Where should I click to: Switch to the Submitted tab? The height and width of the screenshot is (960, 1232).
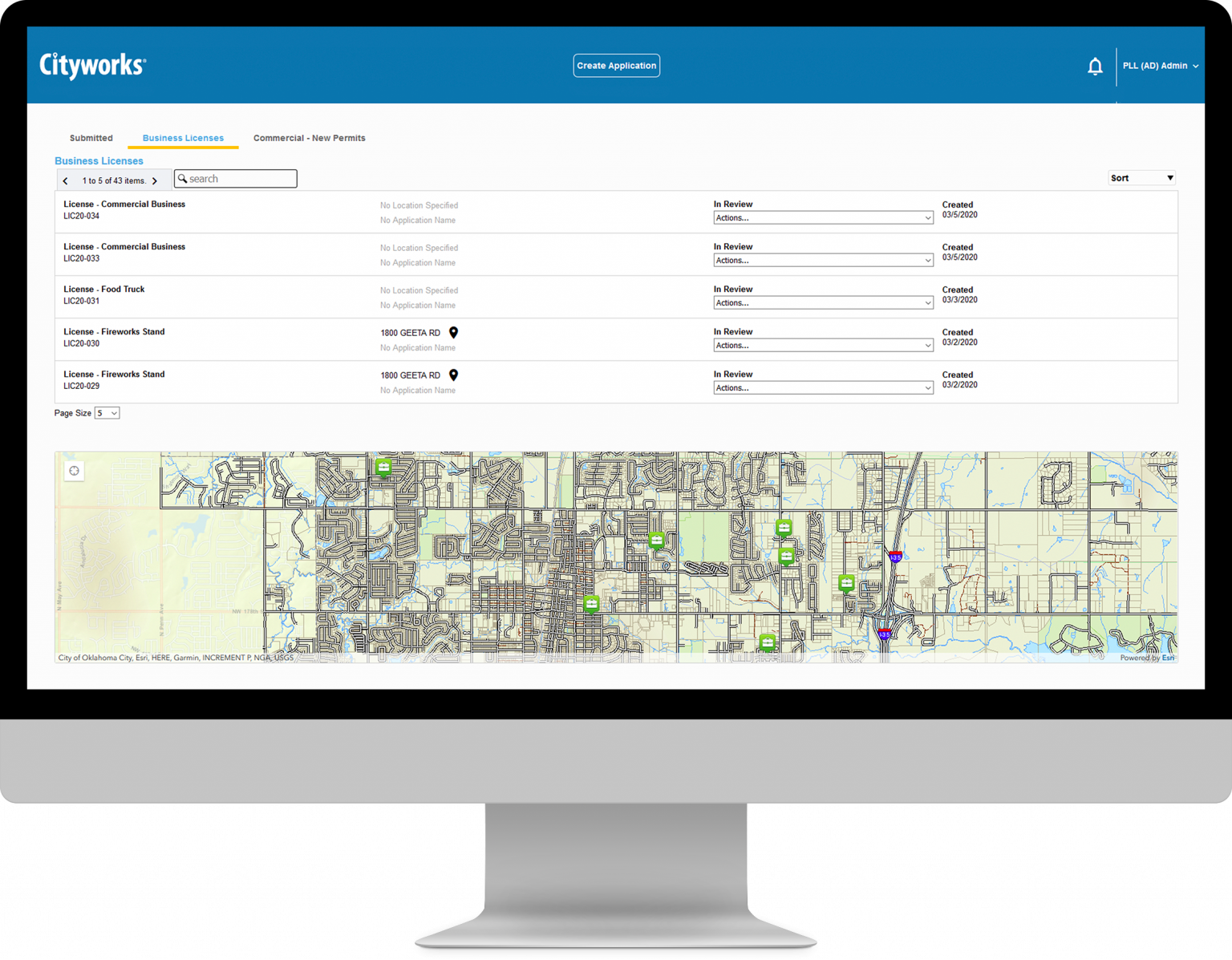91,138
